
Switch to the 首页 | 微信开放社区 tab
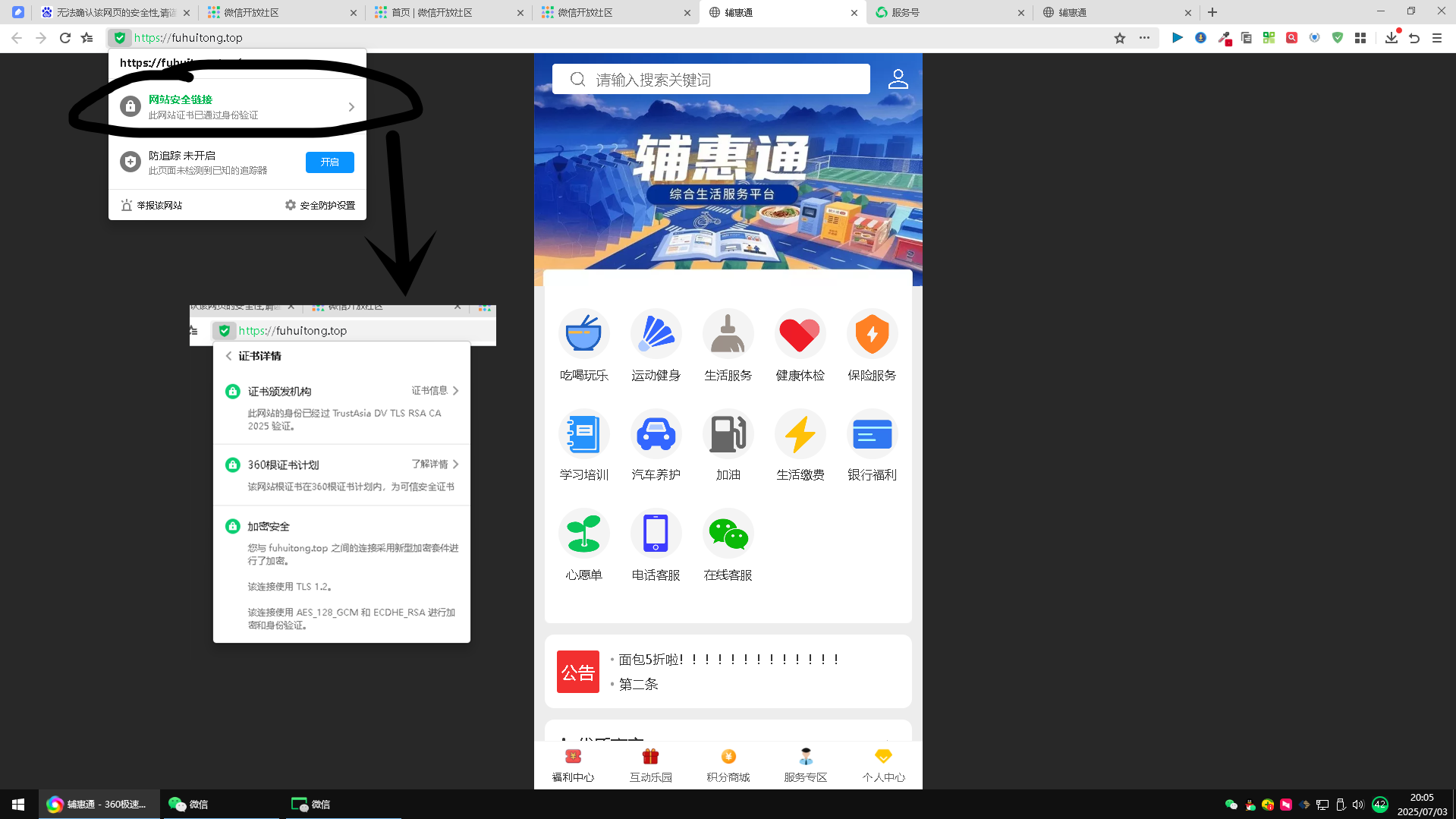[x=449, y=13]
